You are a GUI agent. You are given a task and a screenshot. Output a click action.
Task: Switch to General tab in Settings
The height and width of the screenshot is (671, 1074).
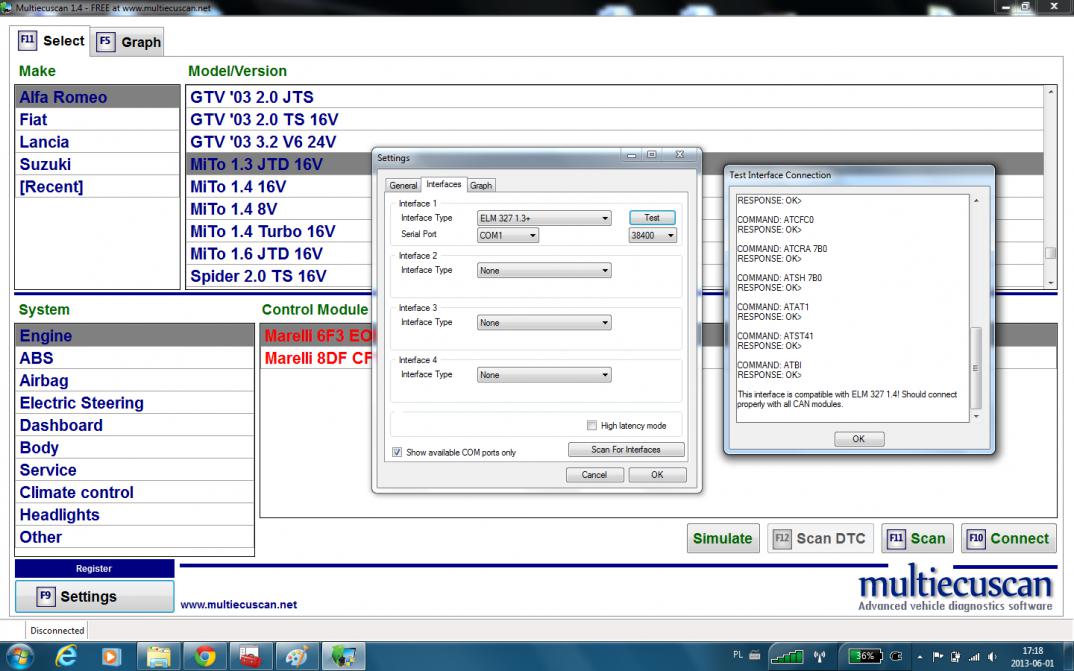click(403, 186)
